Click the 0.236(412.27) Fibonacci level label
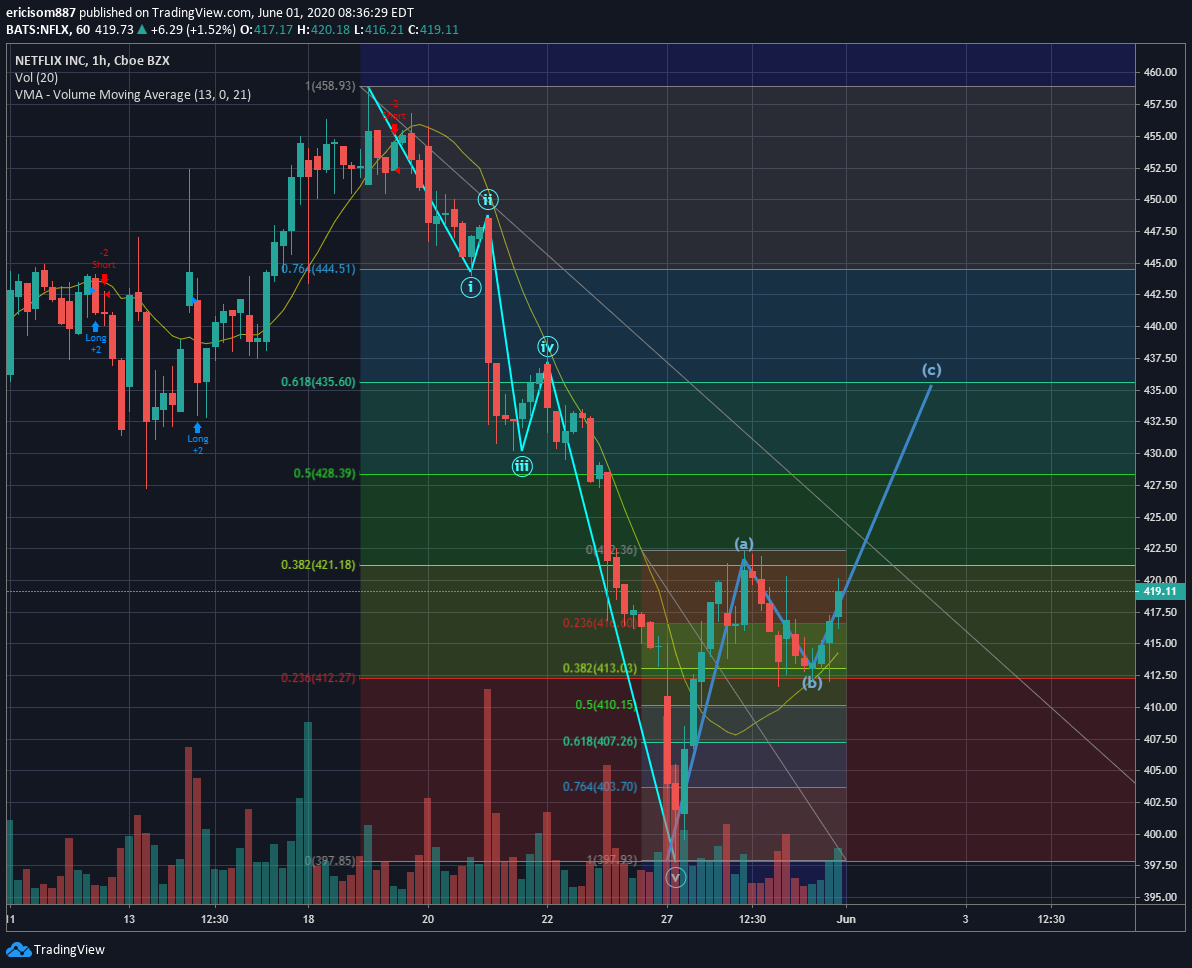 tap(318, 677)
